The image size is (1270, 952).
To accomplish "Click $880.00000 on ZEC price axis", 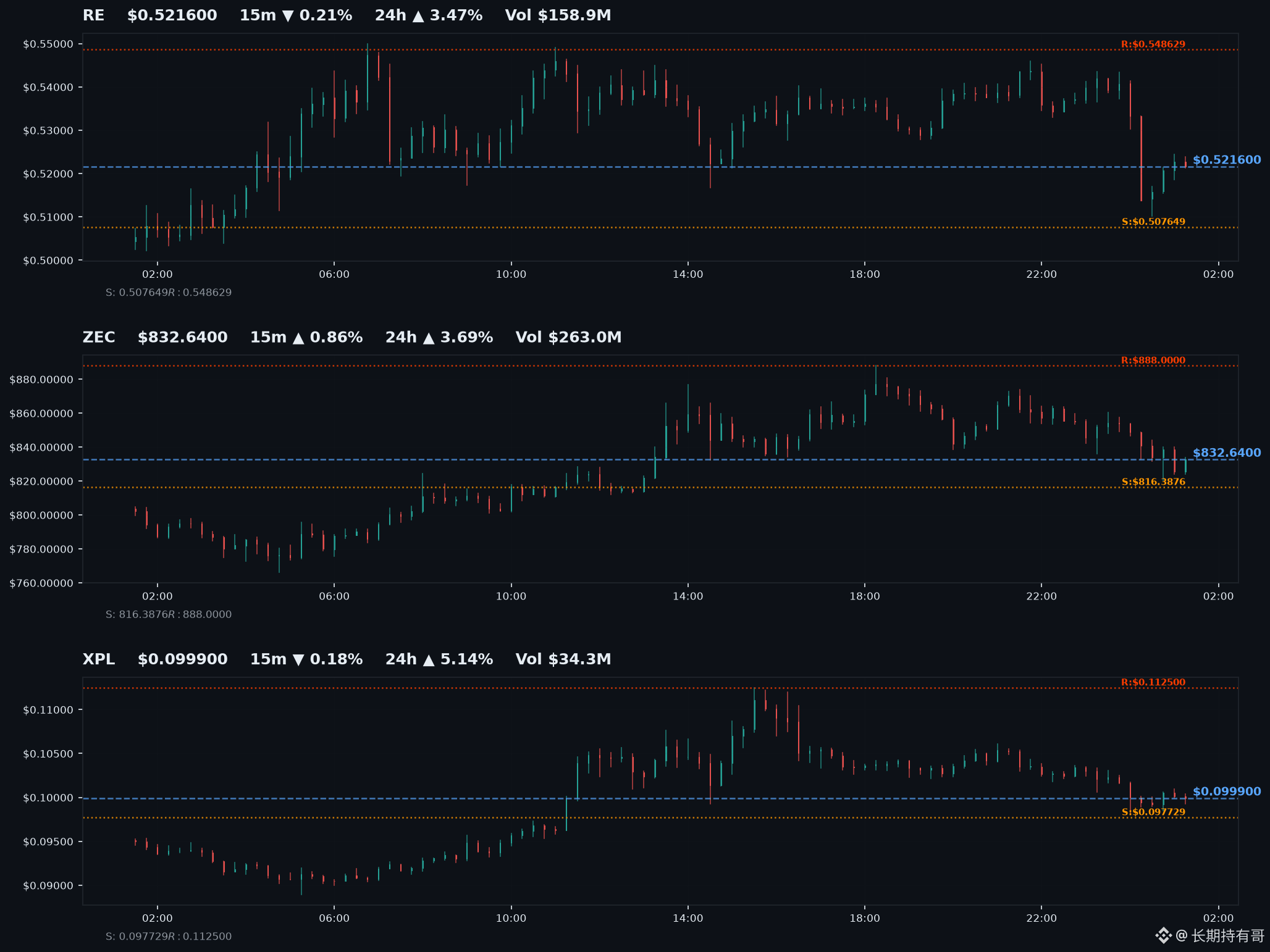I will click(41, 380).
